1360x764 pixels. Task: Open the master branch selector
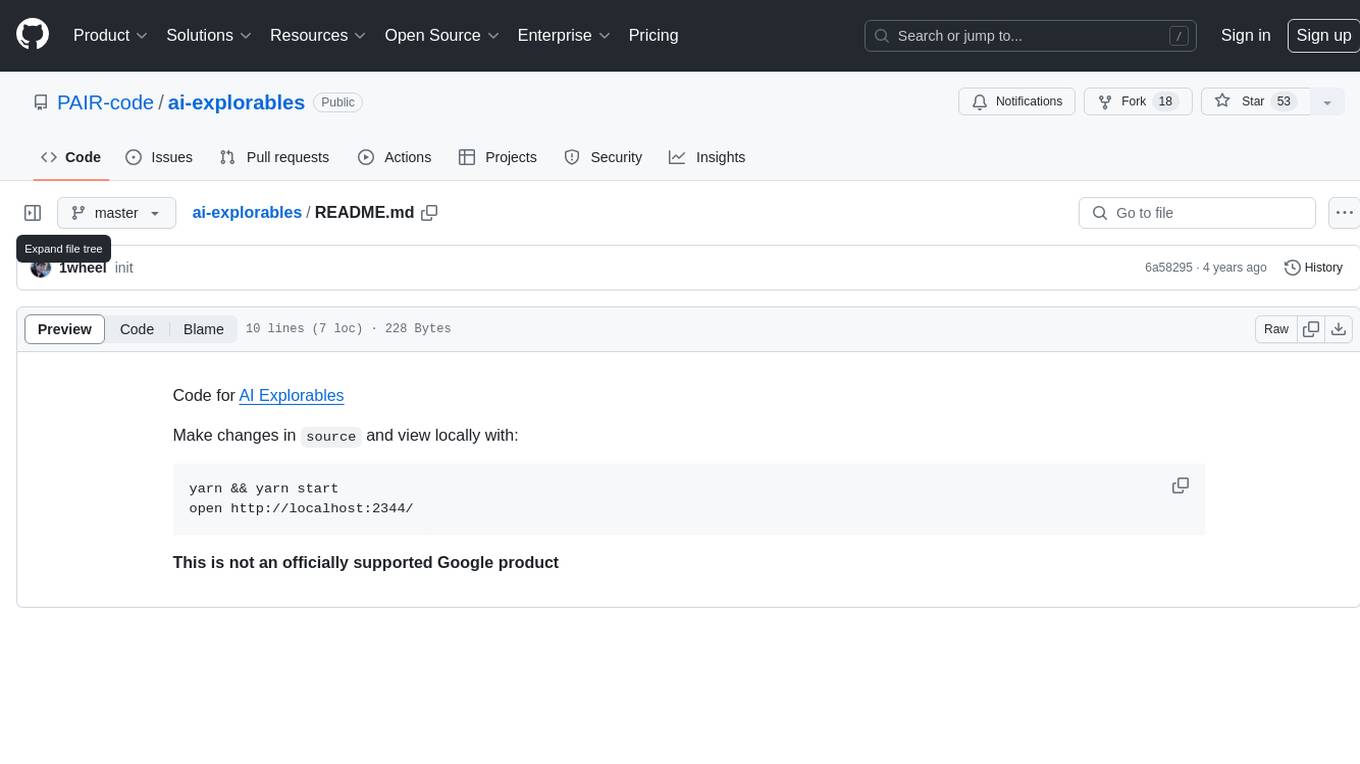116,213
